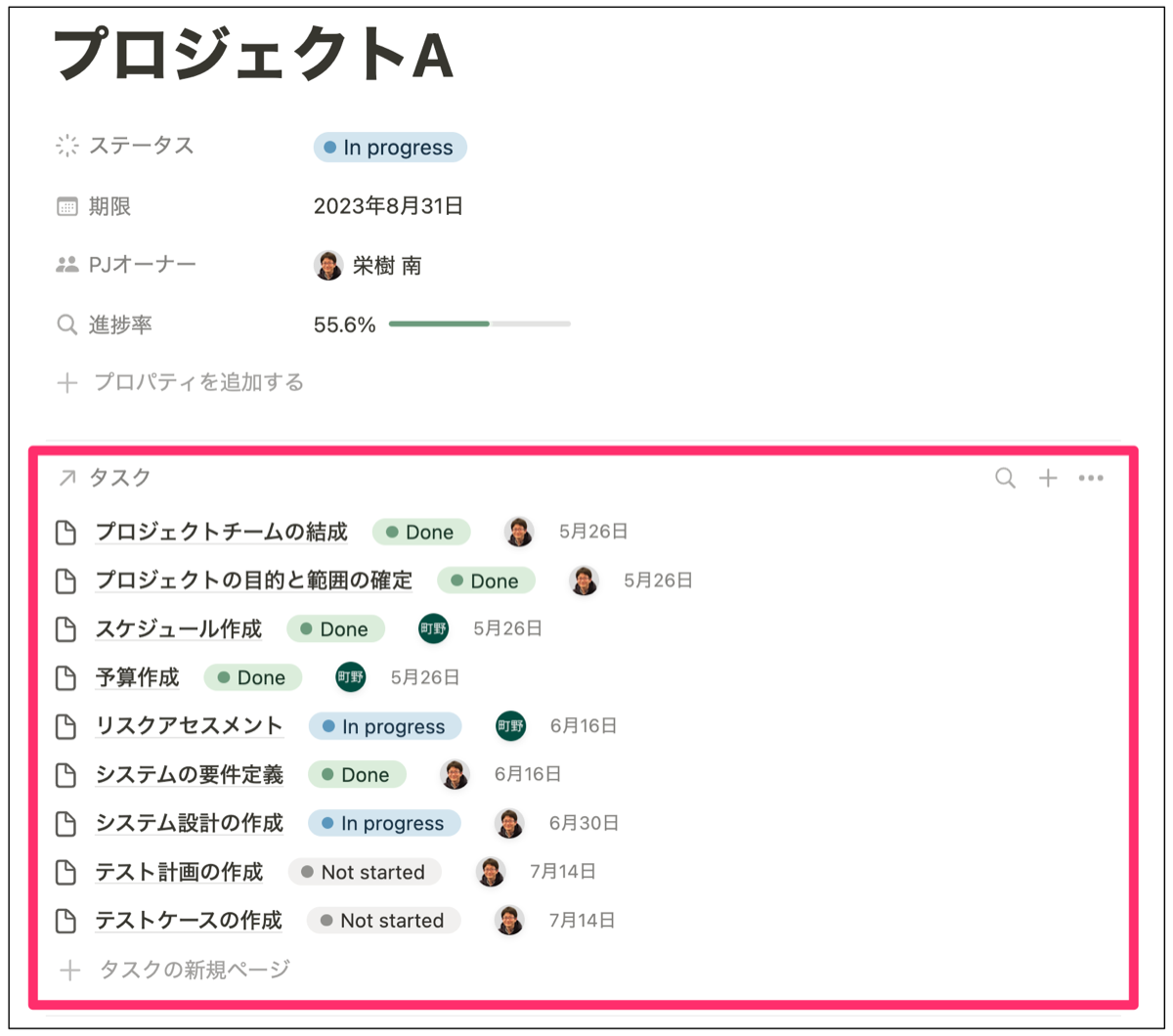Open the システム設計の作成 task page

(188, 823)
